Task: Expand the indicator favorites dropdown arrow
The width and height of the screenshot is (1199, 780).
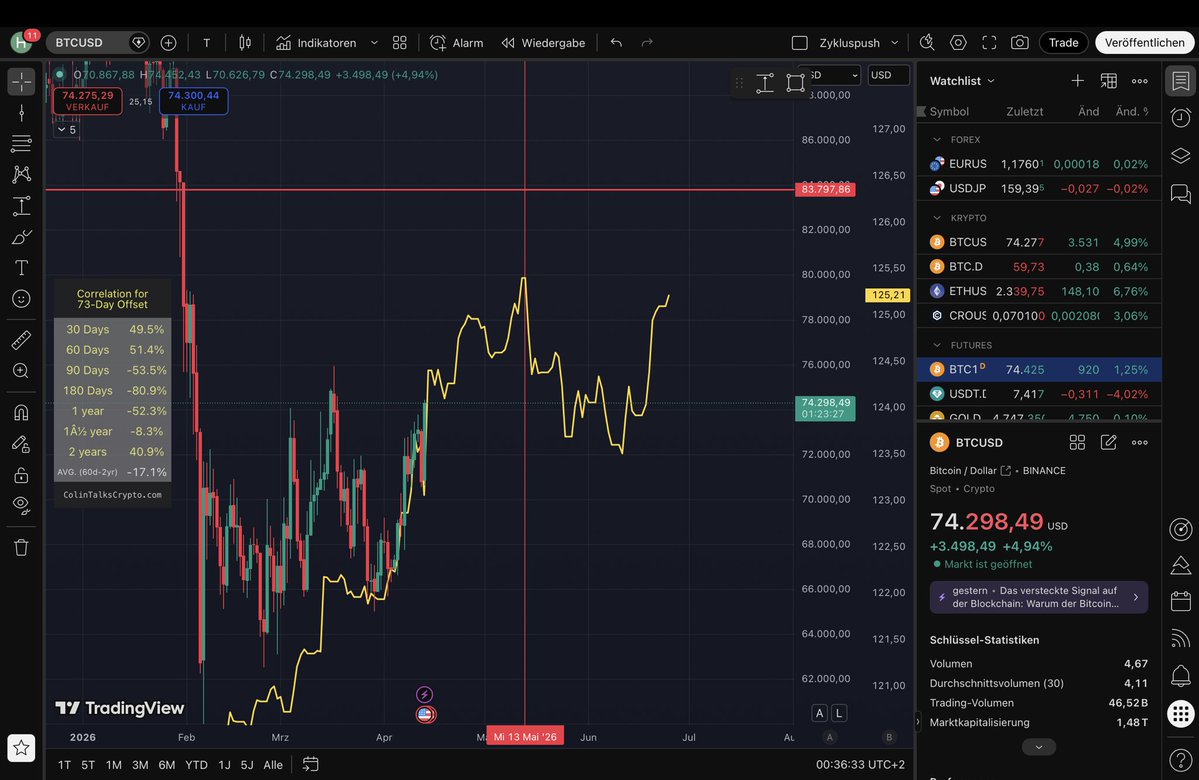Action: (374, 43)
